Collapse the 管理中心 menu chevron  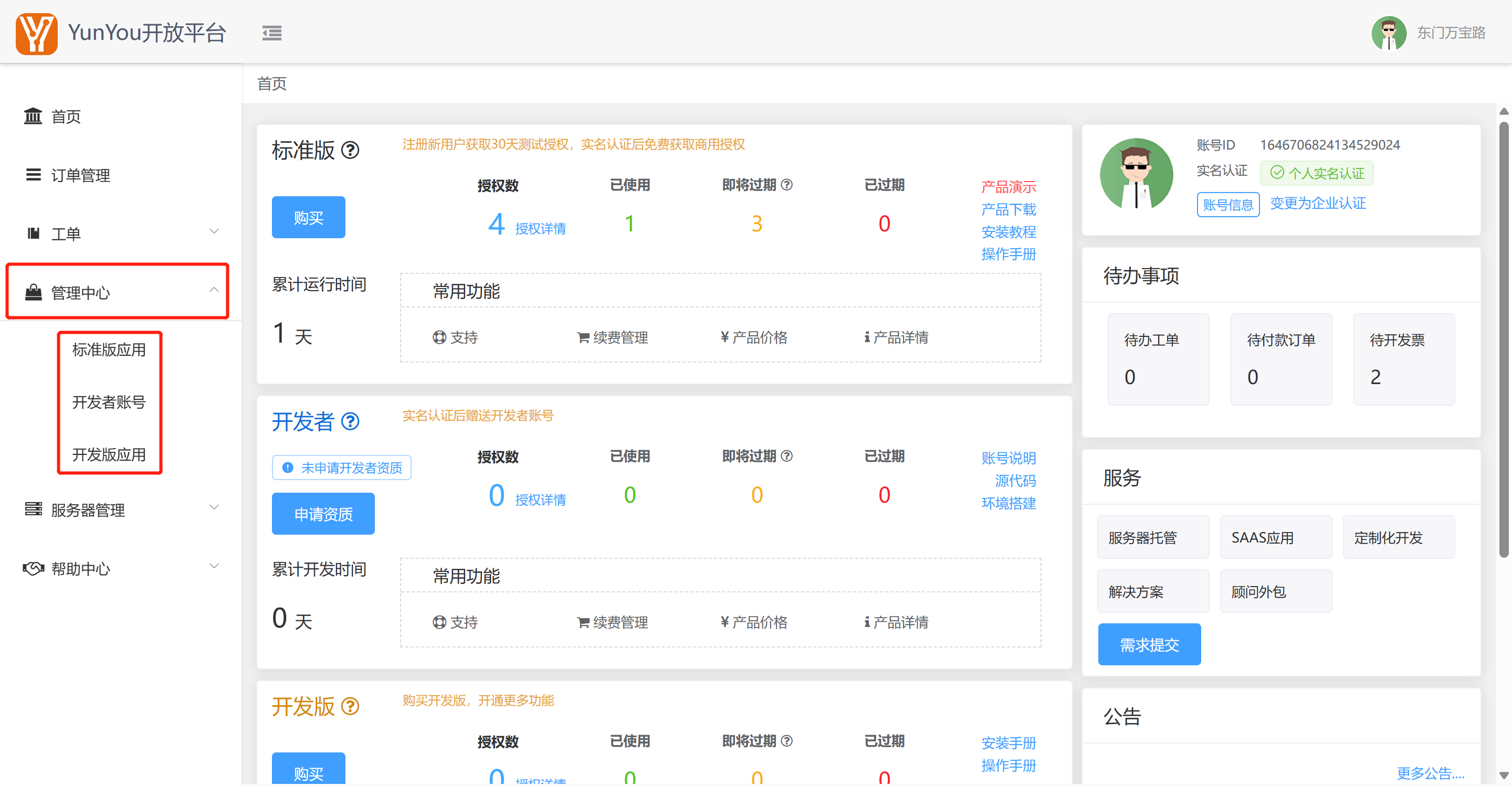214,290
